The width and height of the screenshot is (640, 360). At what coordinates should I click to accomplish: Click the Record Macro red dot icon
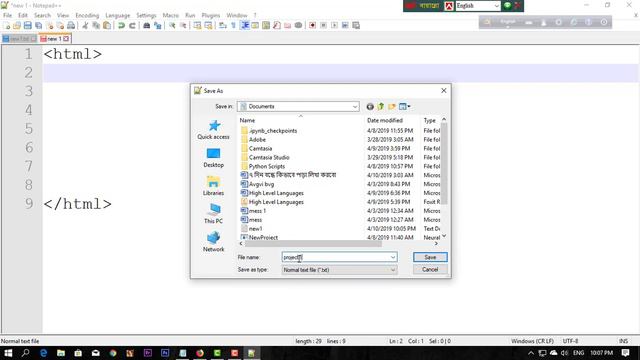(x=312, y=25)
